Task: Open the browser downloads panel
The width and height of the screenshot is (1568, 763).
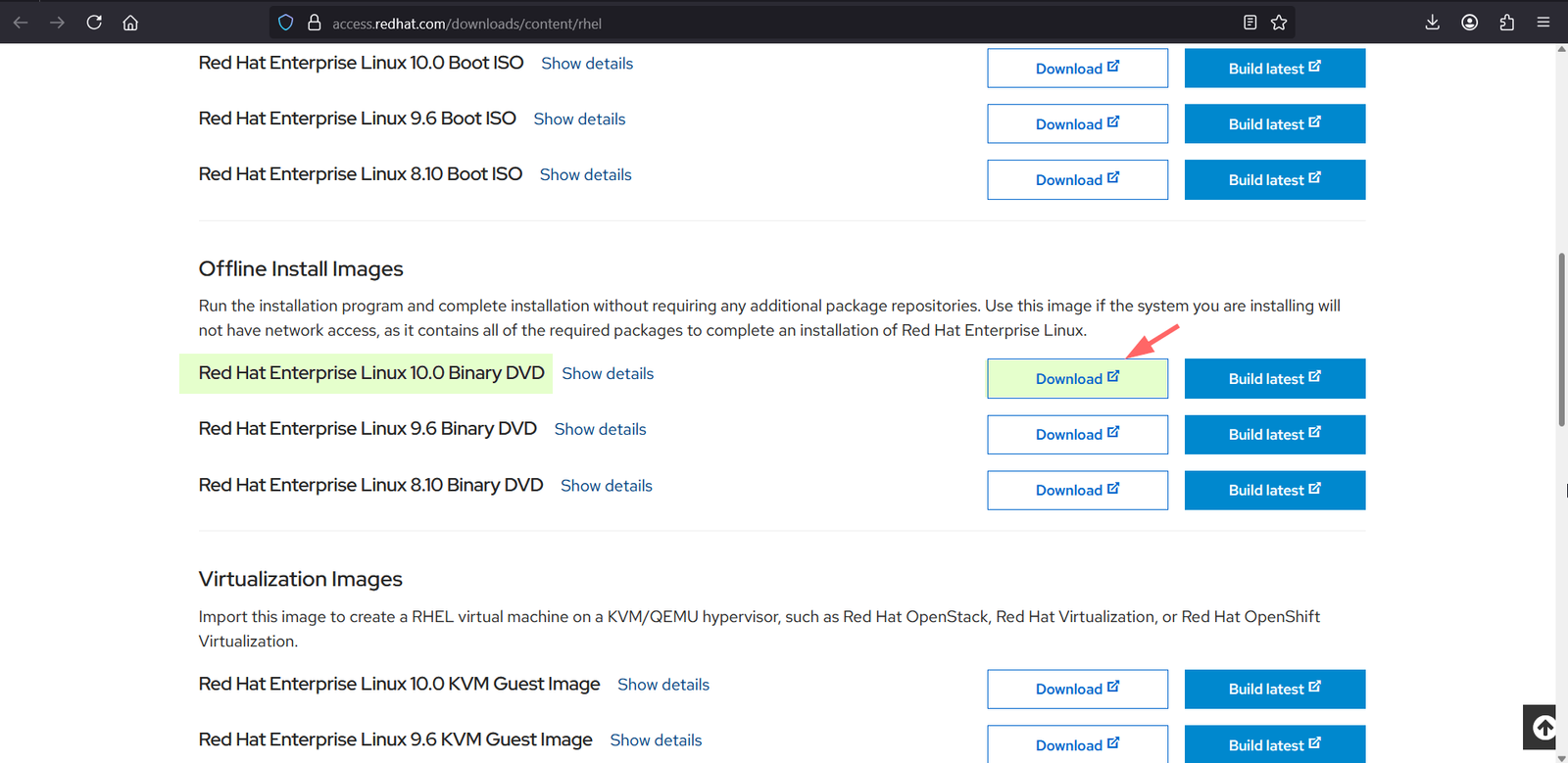Action: pyautogui.click(x=1432, y=23)
